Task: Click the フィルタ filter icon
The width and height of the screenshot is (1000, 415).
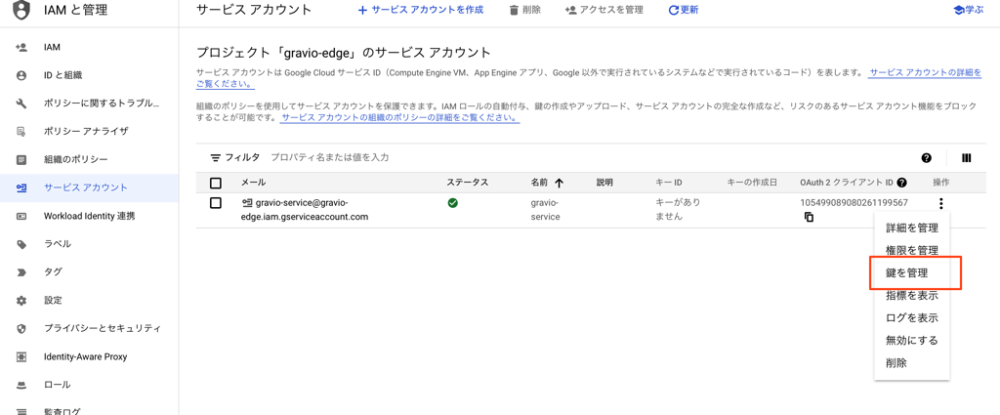Action: (216, 157)
